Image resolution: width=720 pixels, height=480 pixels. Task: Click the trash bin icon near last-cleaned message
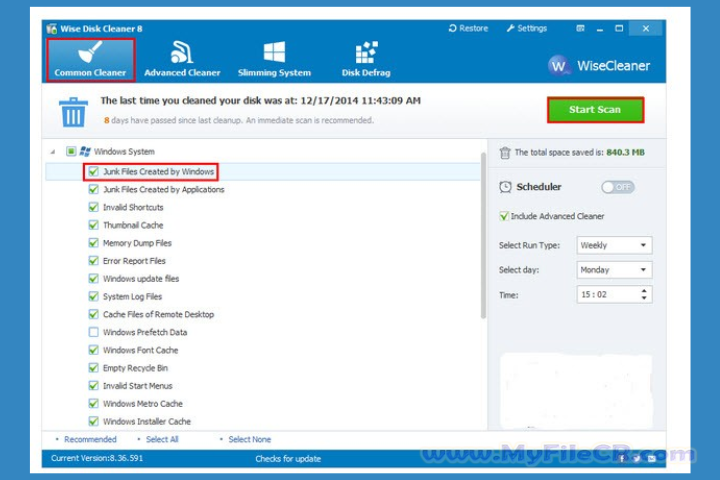pyautogui.click(x=73, y=112)
